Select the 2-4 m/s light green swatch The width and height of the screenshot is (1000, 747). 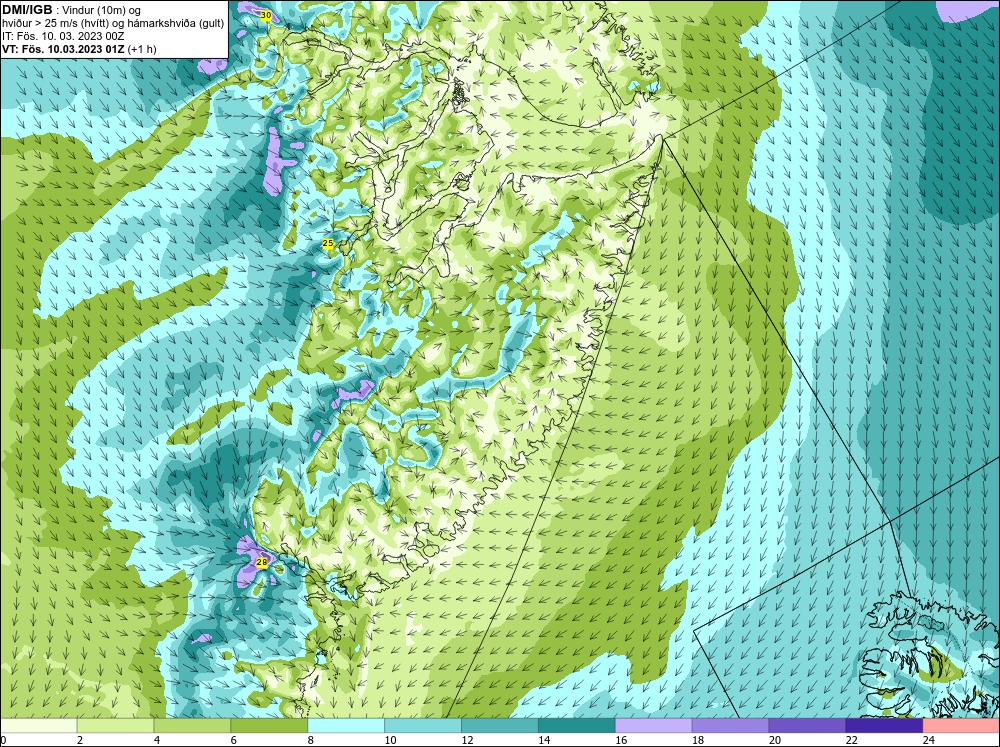pyautogui.click(x=115, y=726)
